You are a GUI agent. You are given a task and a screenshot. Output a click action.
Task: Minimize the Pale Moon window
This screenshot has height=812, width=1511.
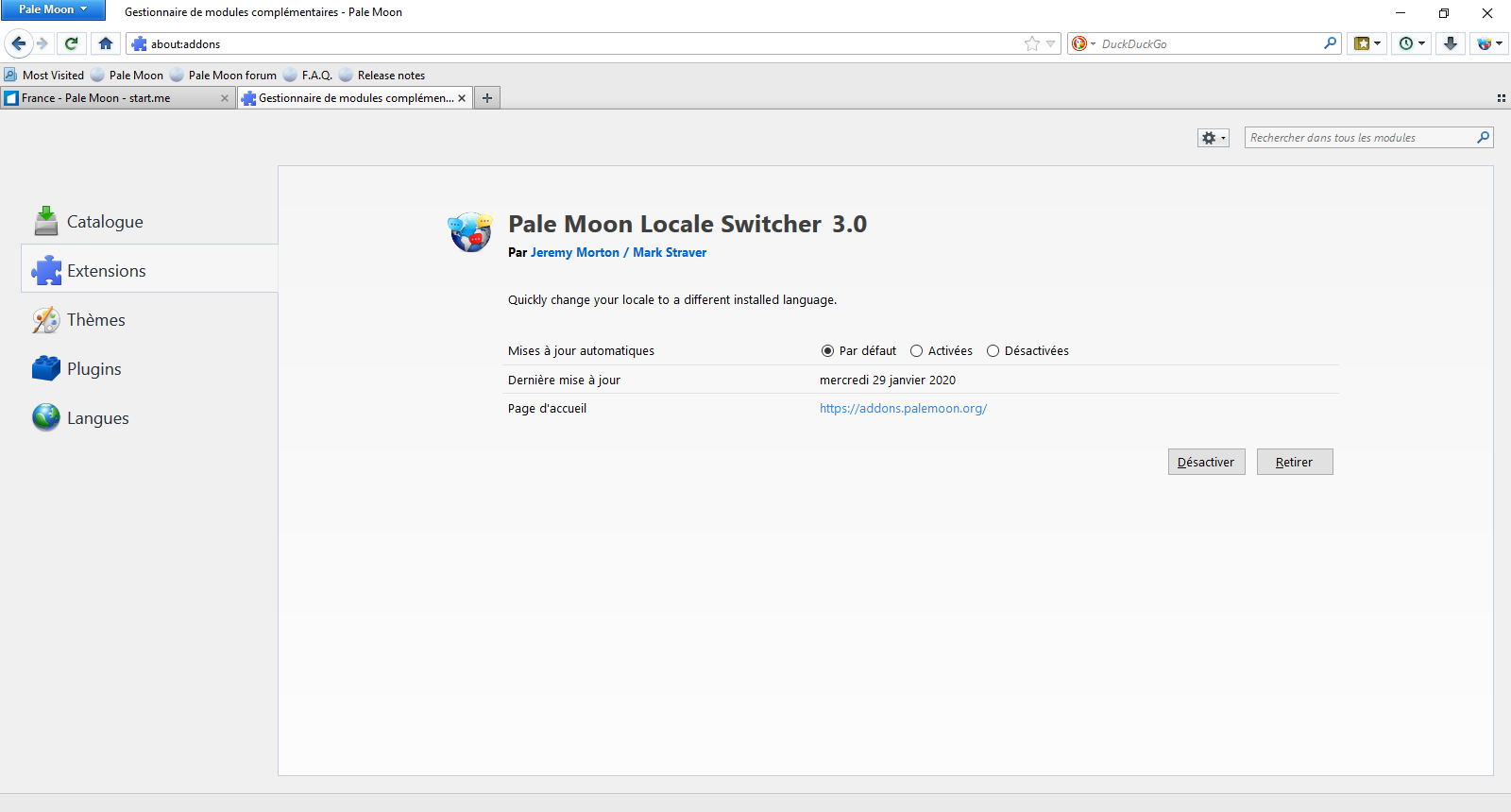(x=1401, y=12)
